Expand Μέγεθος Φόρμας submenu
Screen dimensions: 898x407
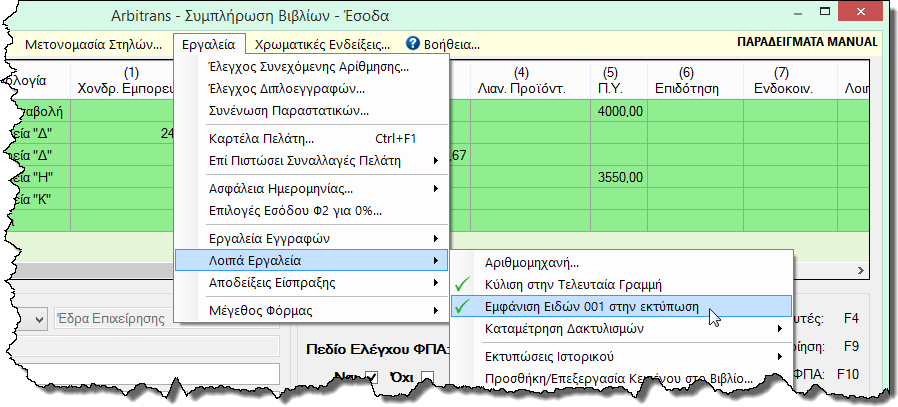click(312, 311)
